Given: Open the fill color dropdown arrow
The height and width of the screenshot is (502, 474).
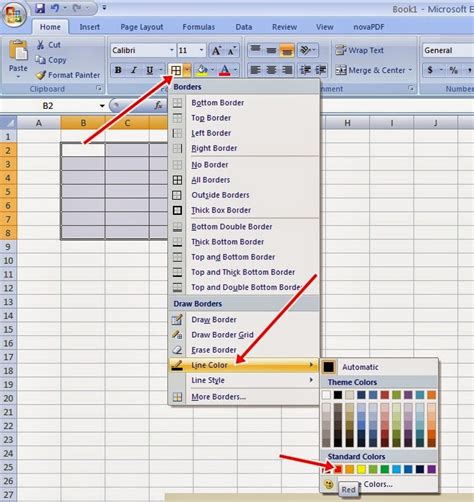Looking at the screenshot, I should click(212, 70).
